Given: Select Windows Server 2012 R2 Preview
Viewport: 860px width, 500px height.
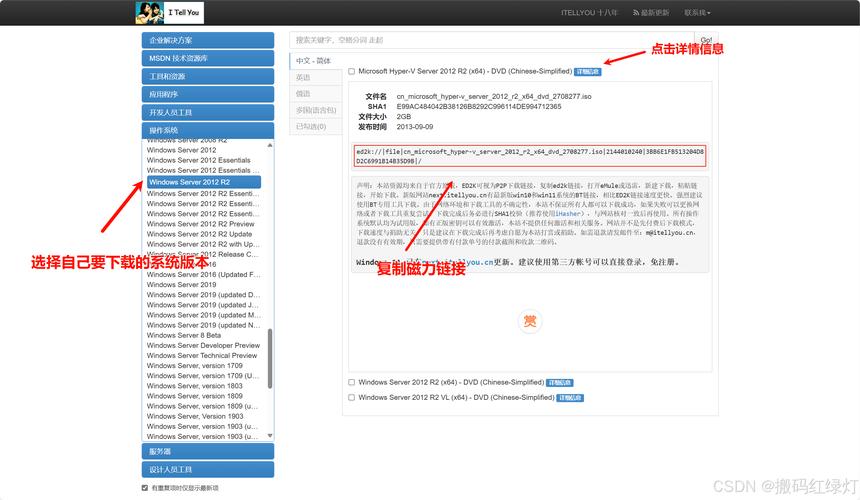Looking at the screenshot, I should 201,224.
